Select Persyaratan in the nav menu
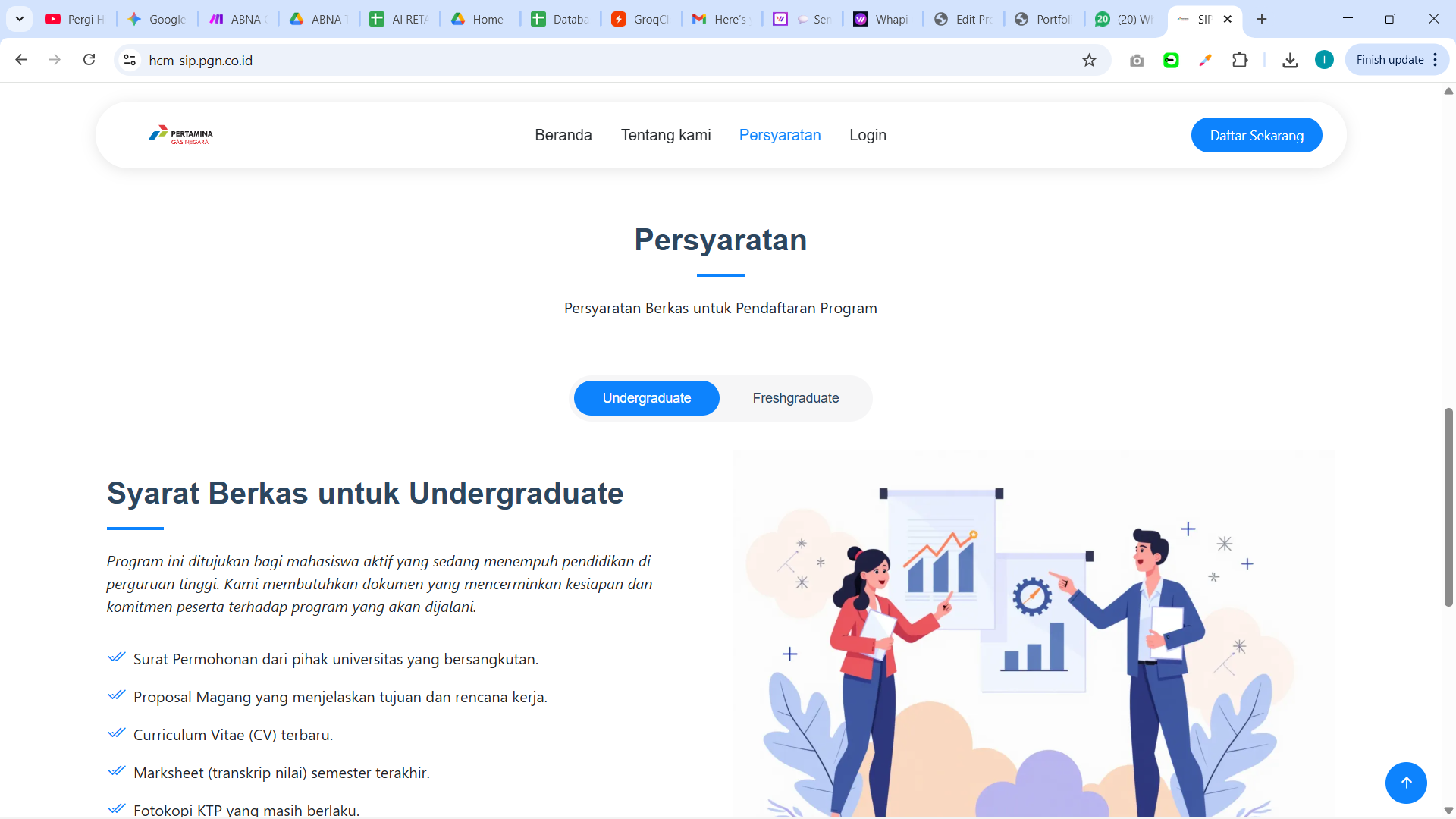Screen dimensions: 1456x819 [x=780, y=135]
